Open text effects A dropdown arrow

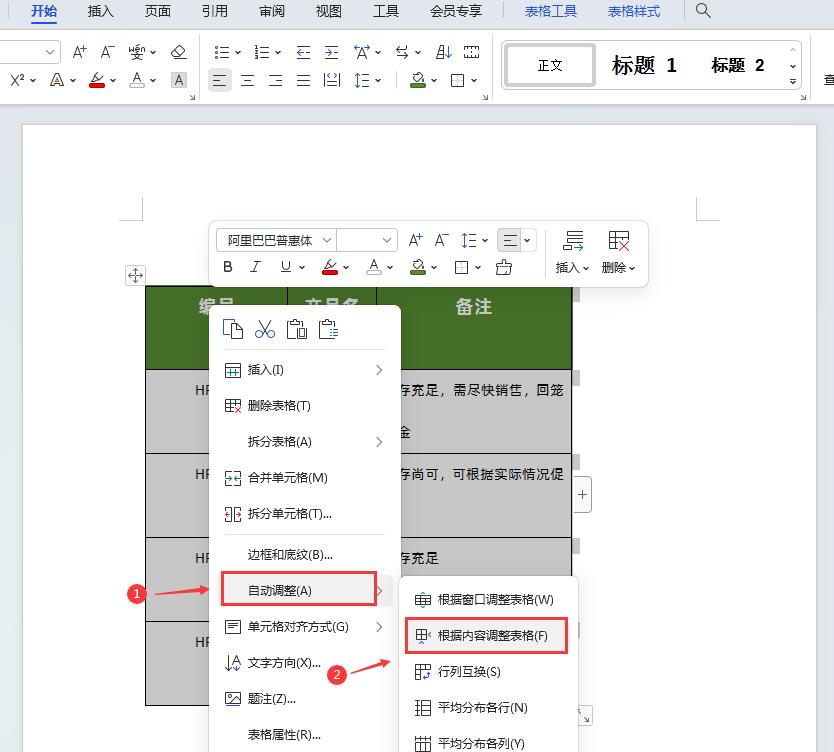click(x=73, y=80)
